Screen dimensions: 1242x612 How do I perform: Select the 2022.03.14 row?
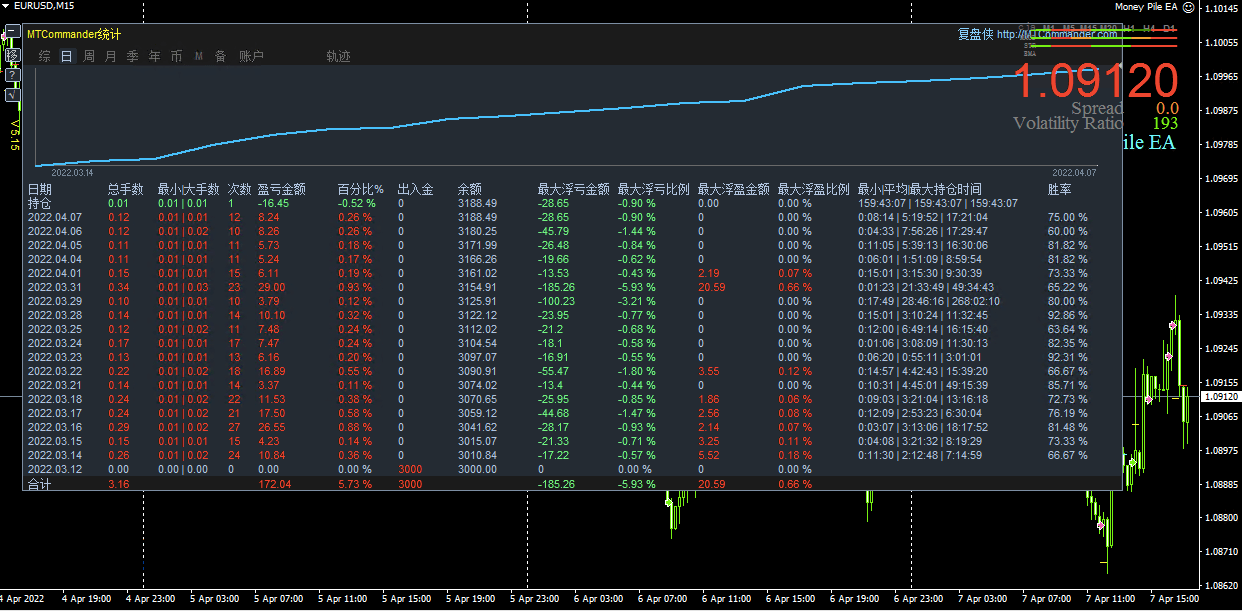(x=572, y=455)
